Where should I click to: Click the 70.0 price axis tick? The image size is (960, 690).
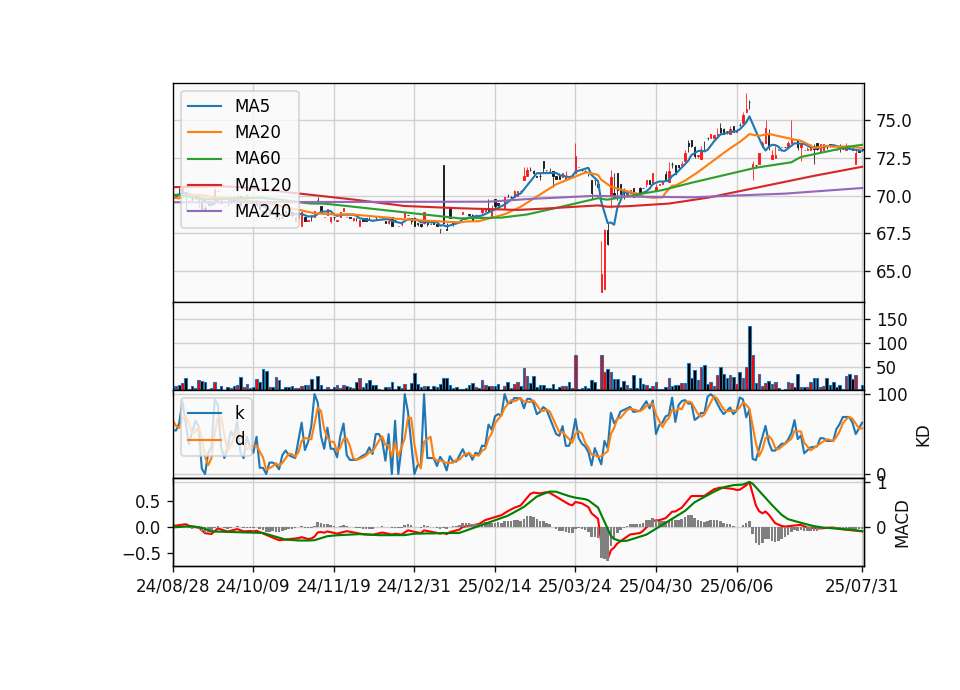click(x=893, y=197)
